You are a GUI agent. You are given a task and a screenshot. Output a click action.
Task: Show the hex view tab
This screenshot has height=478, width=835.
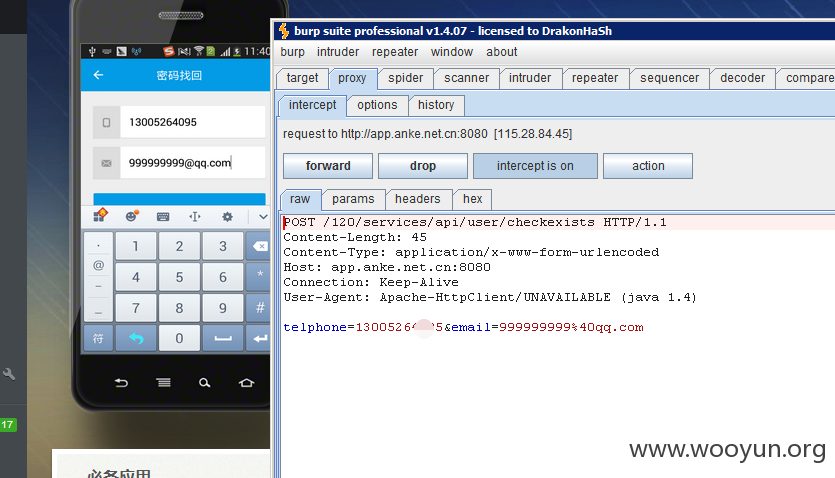tap(472, 199)
